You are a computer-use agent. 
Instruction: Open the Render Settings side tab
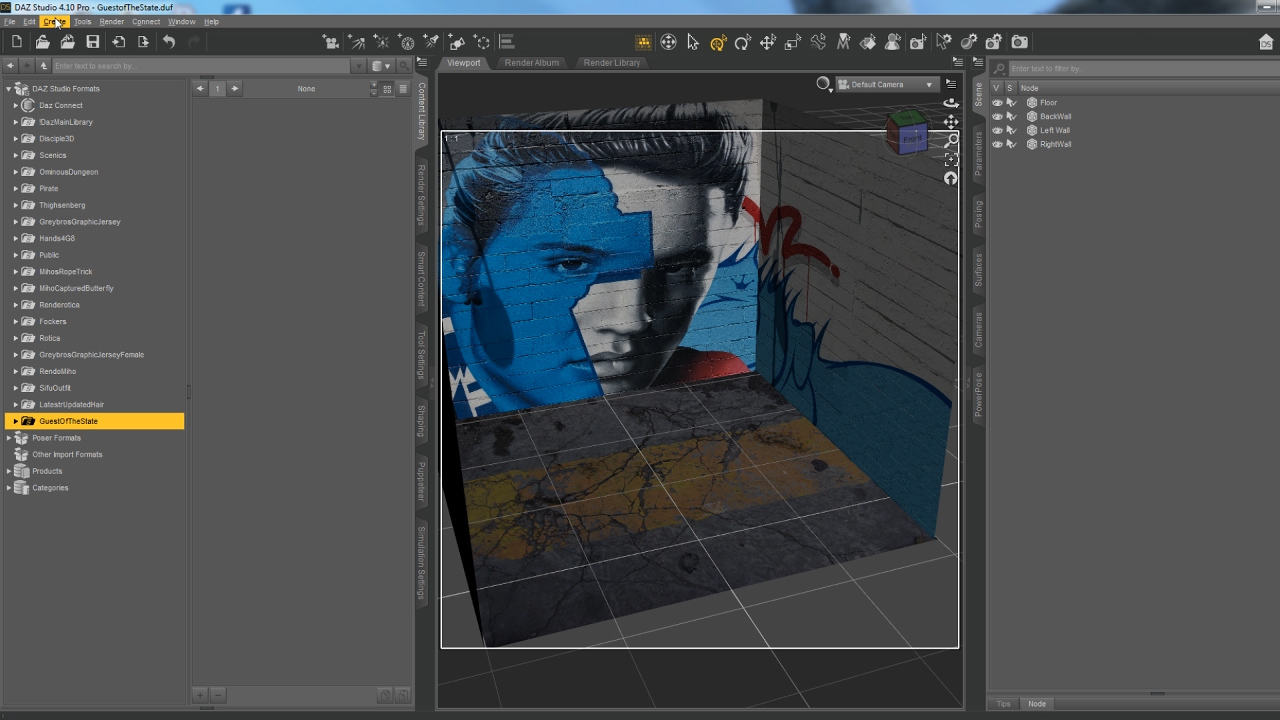point(421,195)
